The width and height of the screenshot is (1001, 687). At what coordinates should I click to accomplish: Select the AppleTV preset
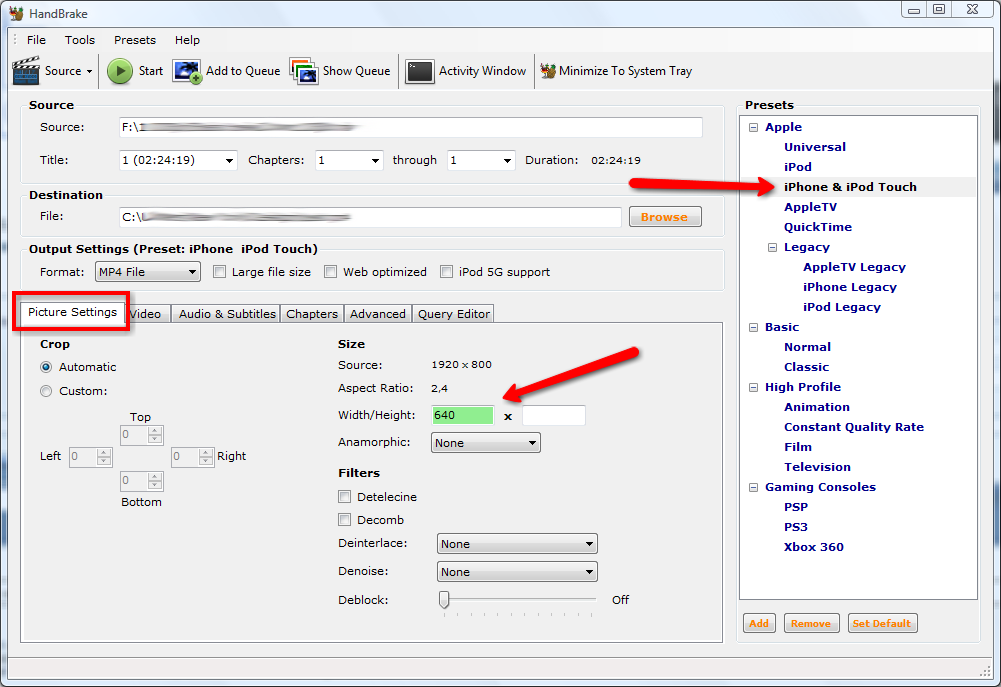tap(810, 207)
